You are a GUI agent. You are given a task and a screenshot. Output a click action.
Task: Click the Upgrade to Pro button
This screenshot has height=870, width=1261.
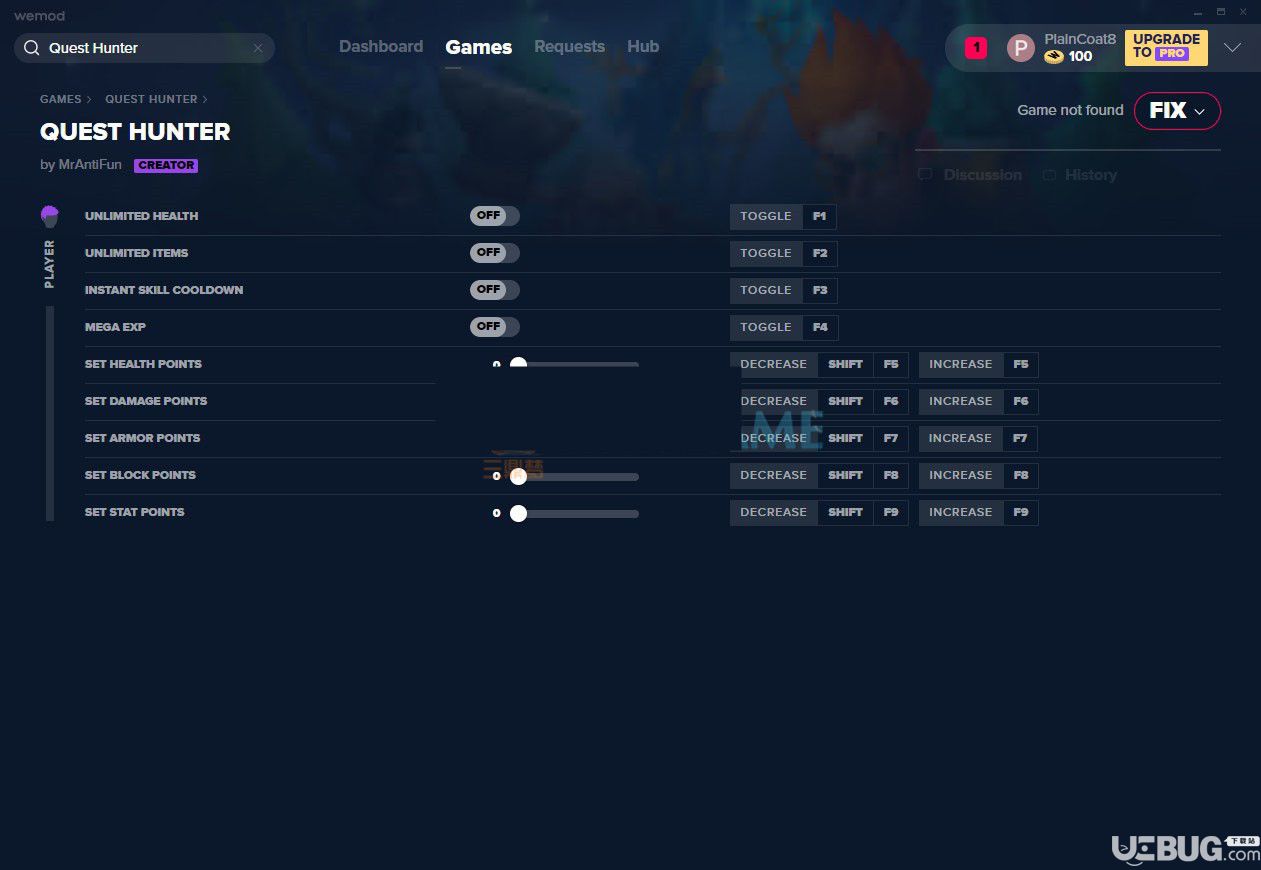tap(1166, 47)
